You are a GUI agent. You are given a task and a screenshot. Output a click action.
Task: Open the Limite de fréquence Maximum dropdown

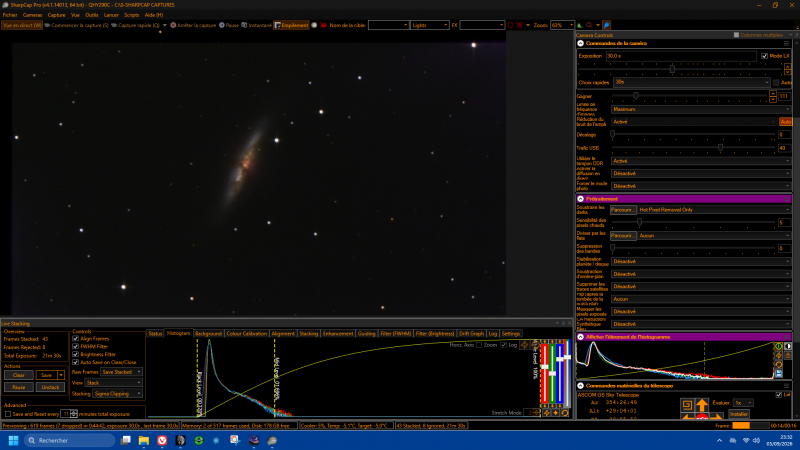[701, 109]
